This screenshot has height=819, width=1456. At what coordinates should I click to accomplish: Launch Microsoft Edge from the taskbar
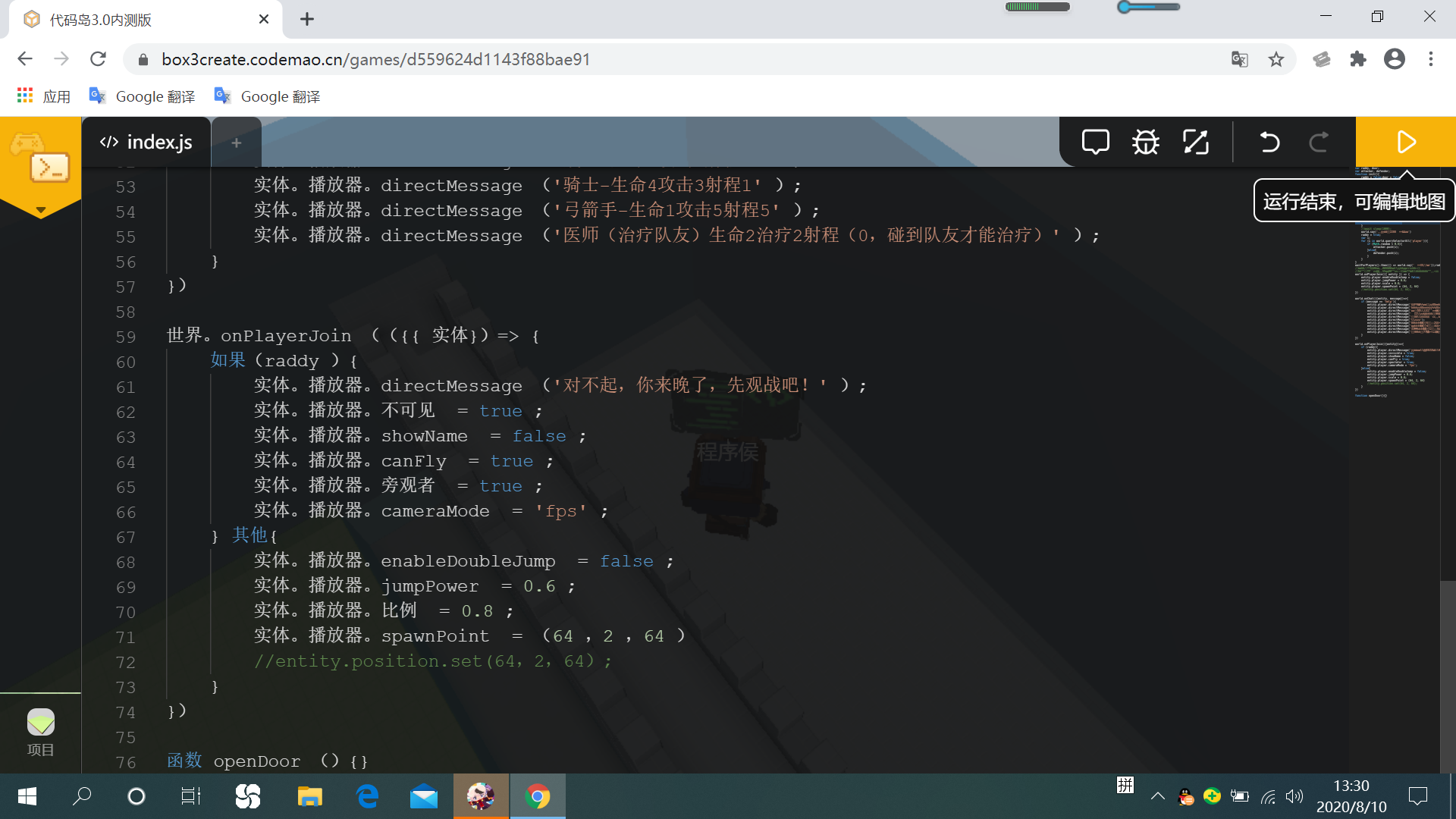(367, 796)
